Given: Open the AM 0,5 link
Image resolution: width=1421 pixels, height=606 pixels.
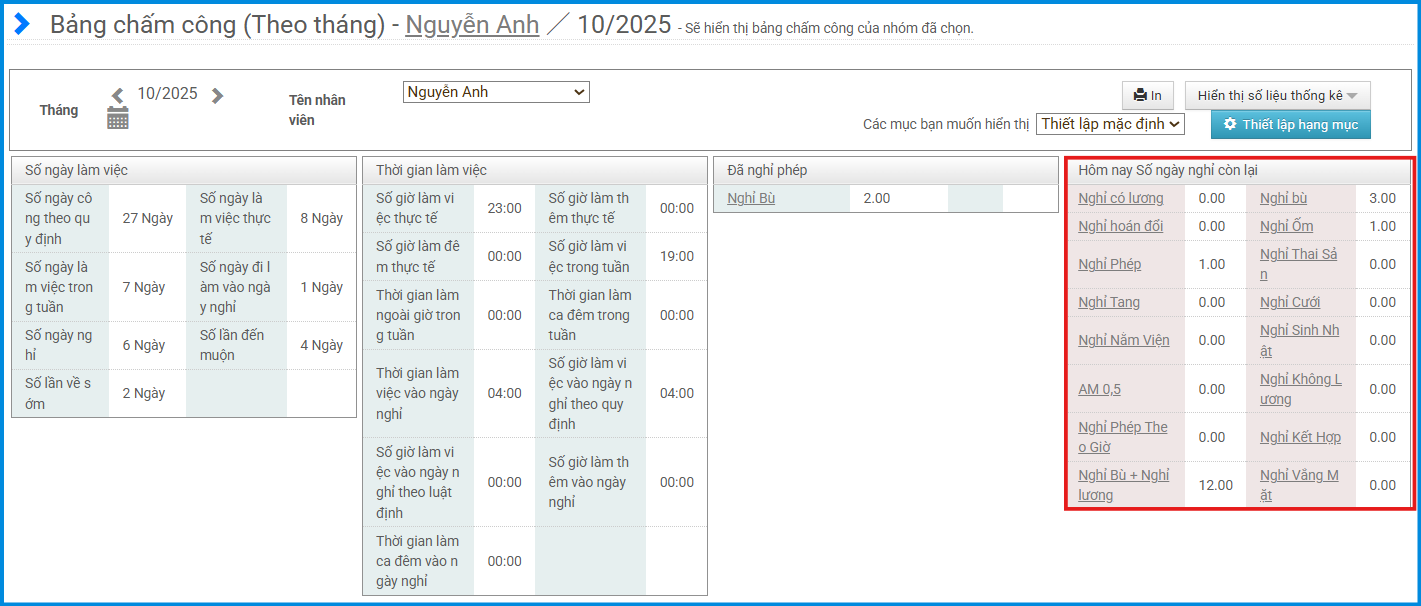Looking at the screenshot, I should (1099, 389).
